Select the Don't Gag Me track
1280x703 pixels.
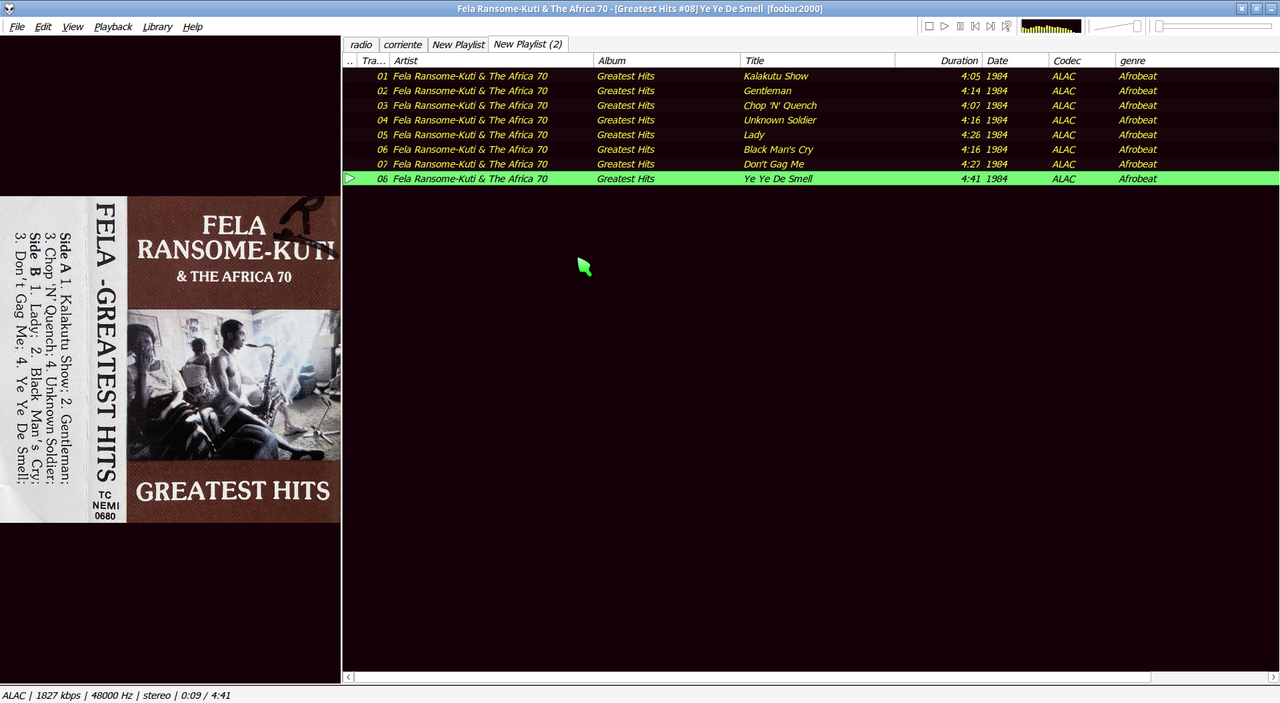click(811, 164)
